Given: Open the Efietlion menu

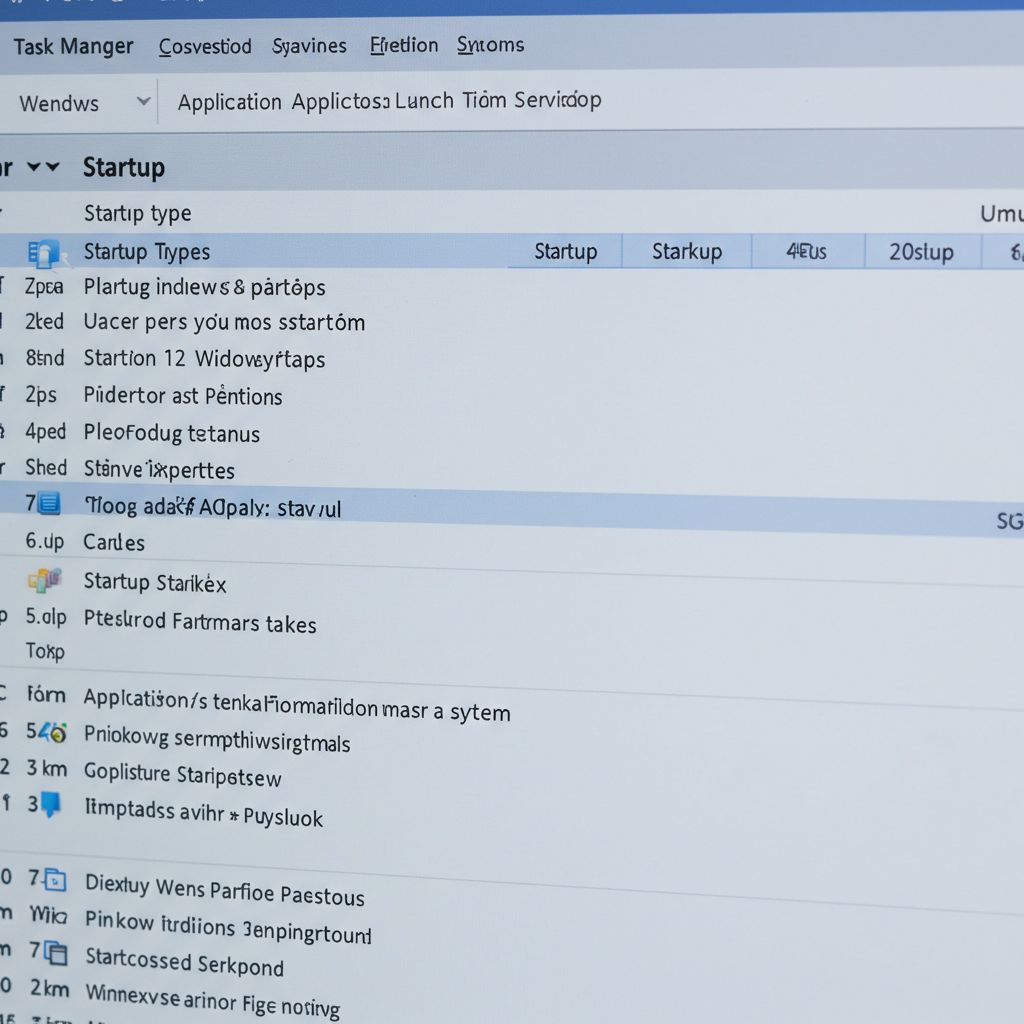Looking at the screenshot, I should point(404,45).
